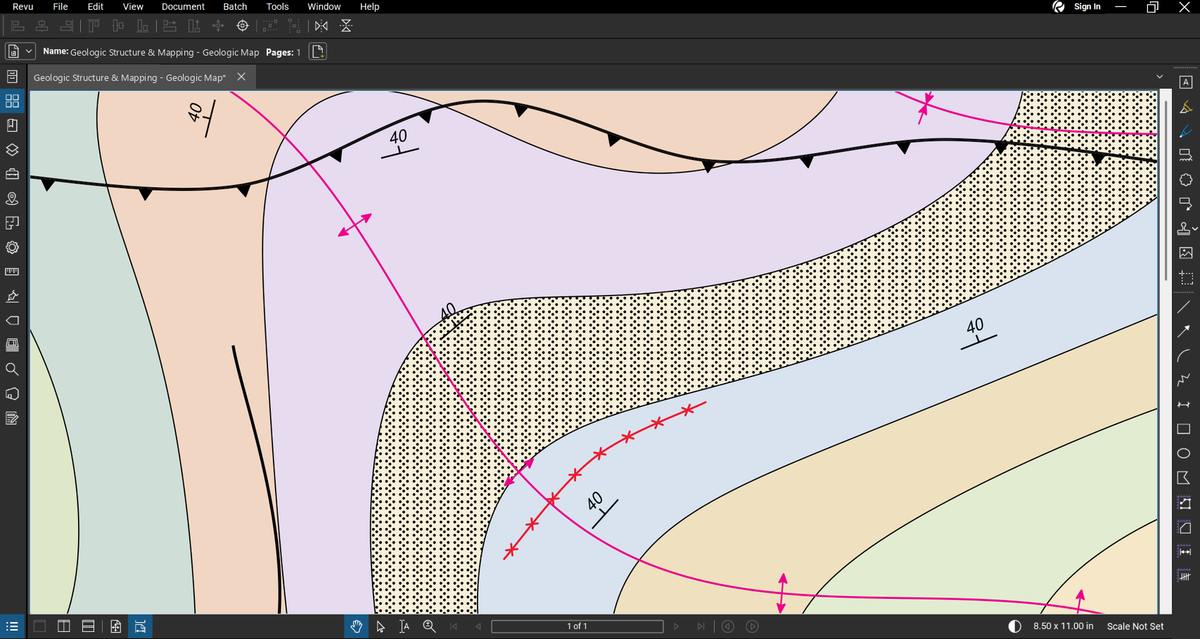The height and width of the screenshot is (639, 1200).
Task: Select the Image insert tool
Action: [x=1185, y=252]
